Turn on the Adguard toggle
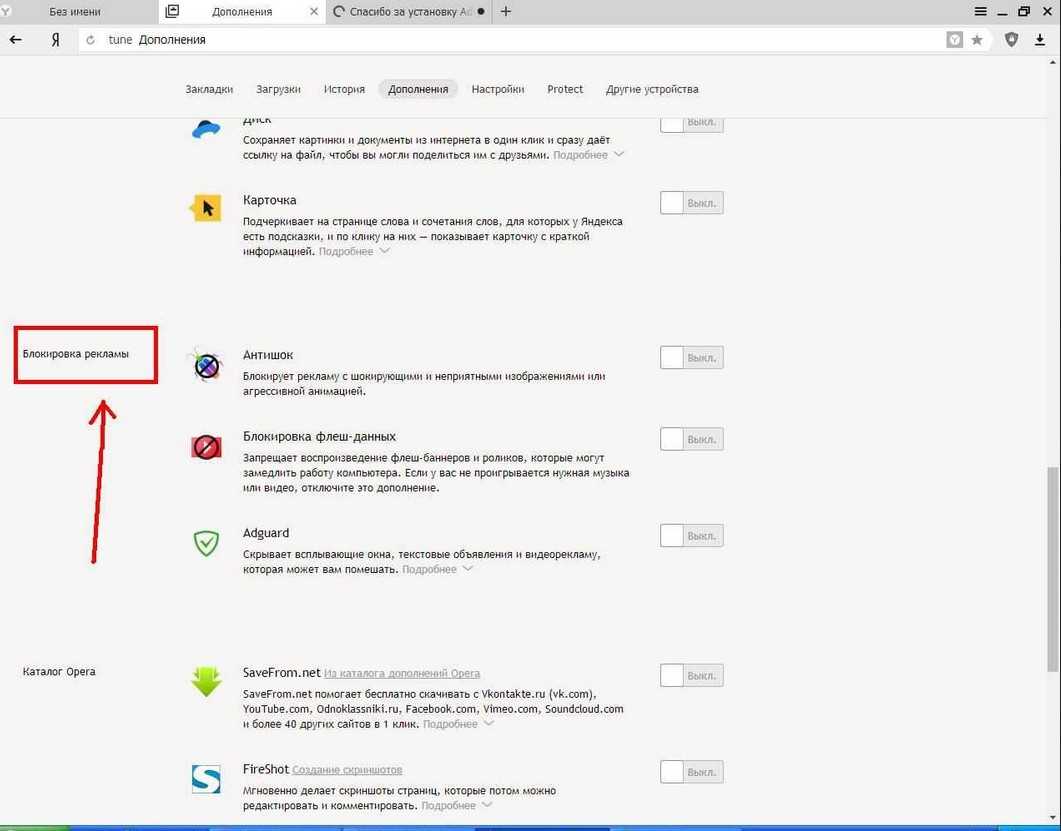 691,535
